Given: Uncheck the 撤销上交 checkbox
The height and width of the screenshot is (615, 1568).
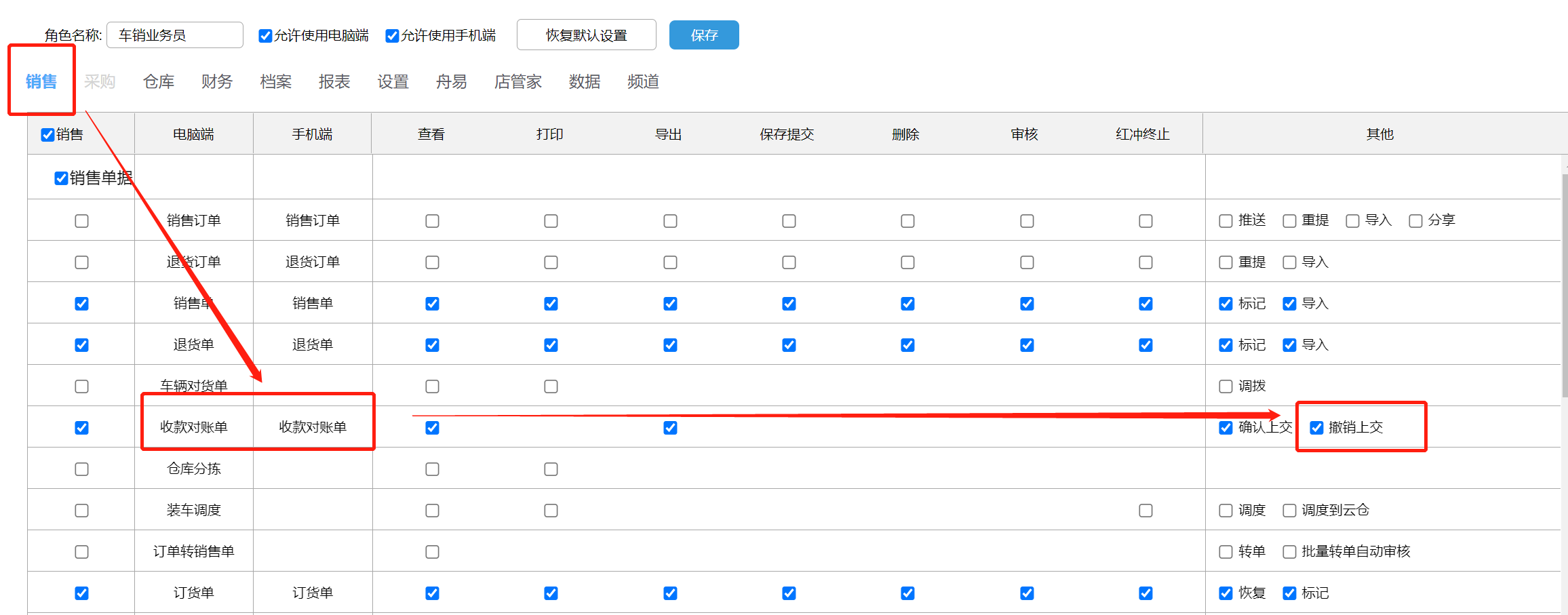Looking at the screenshot, I should click(1316, 428).
